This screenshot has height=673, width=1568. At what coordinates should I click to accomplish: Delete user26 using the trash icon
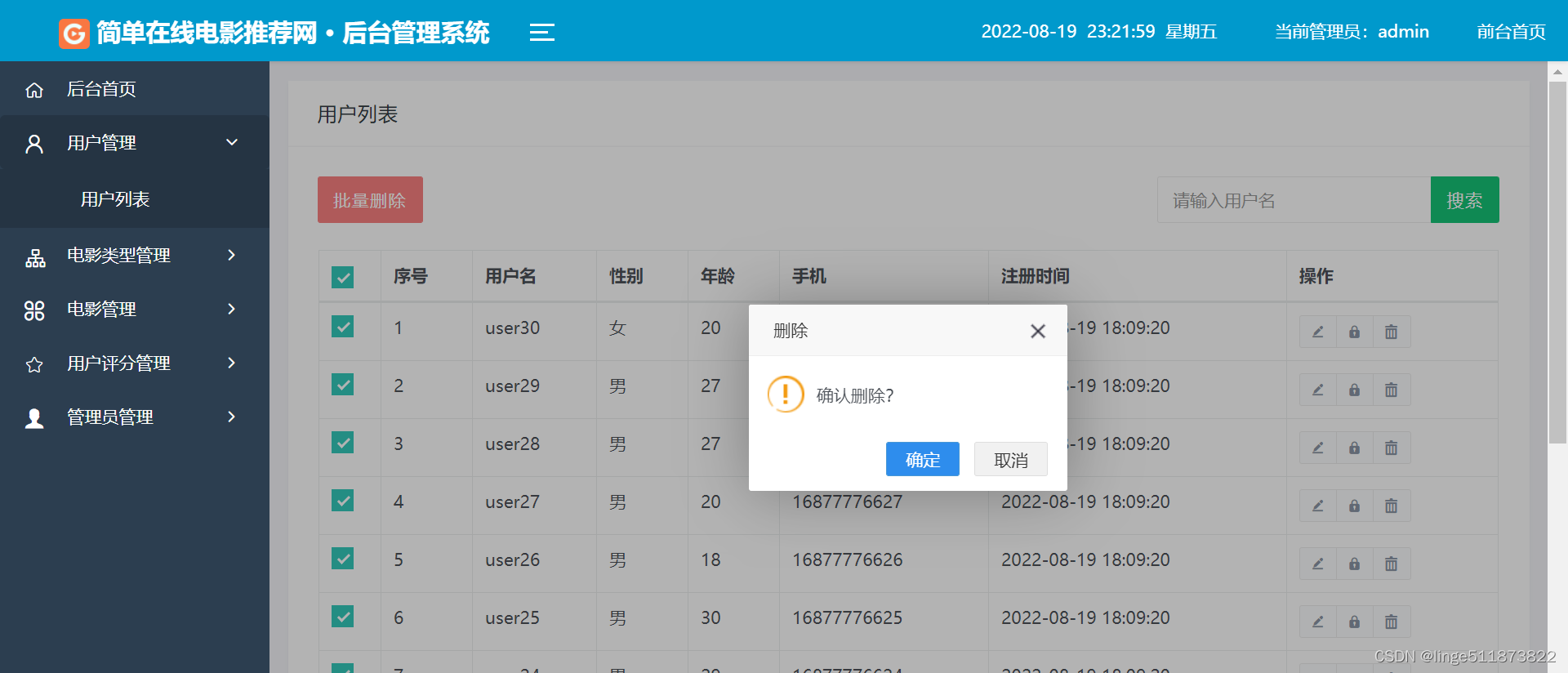tap(1392, 564)
